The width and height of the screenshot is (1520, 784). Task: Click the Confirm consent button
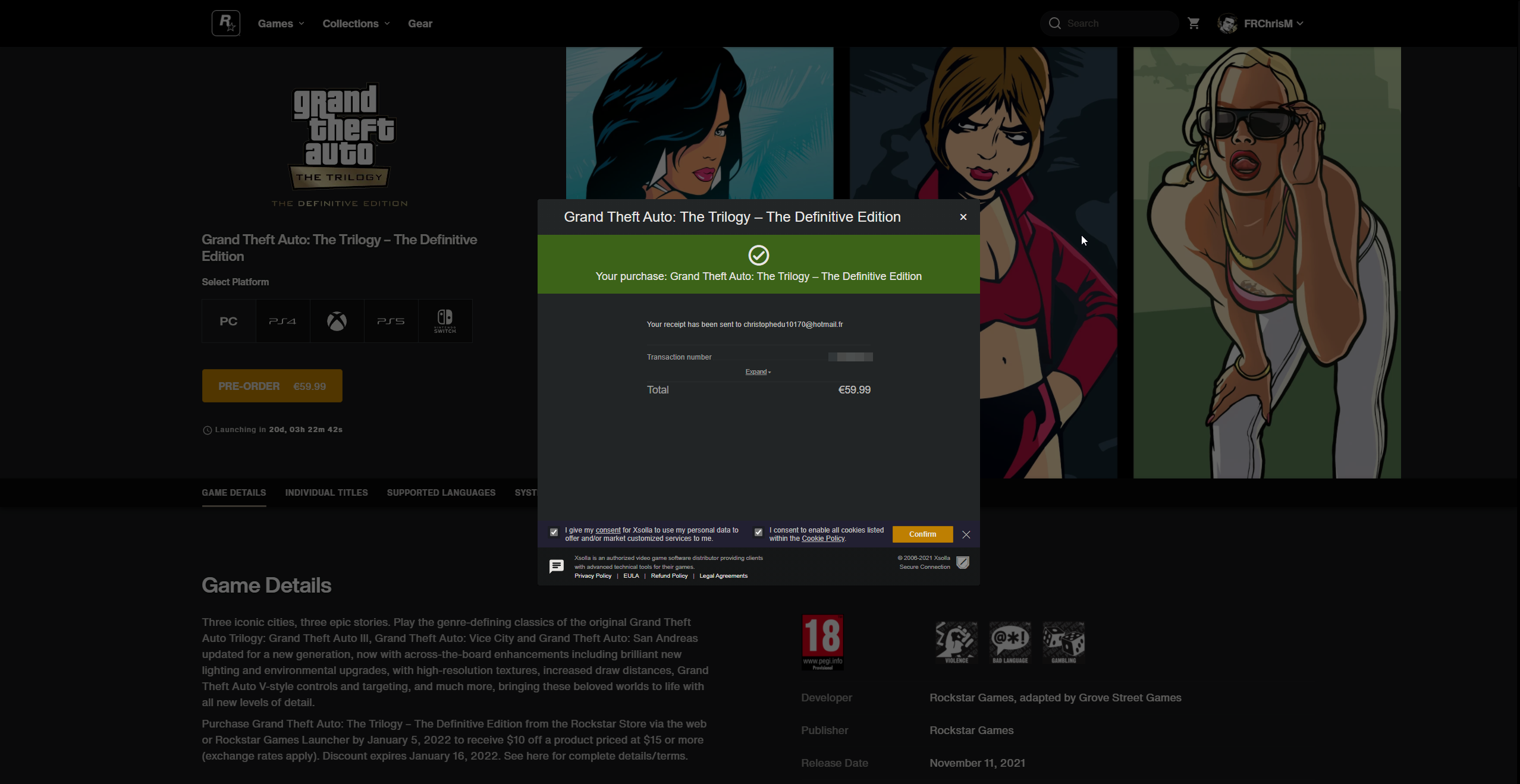[x=922, y=534]
